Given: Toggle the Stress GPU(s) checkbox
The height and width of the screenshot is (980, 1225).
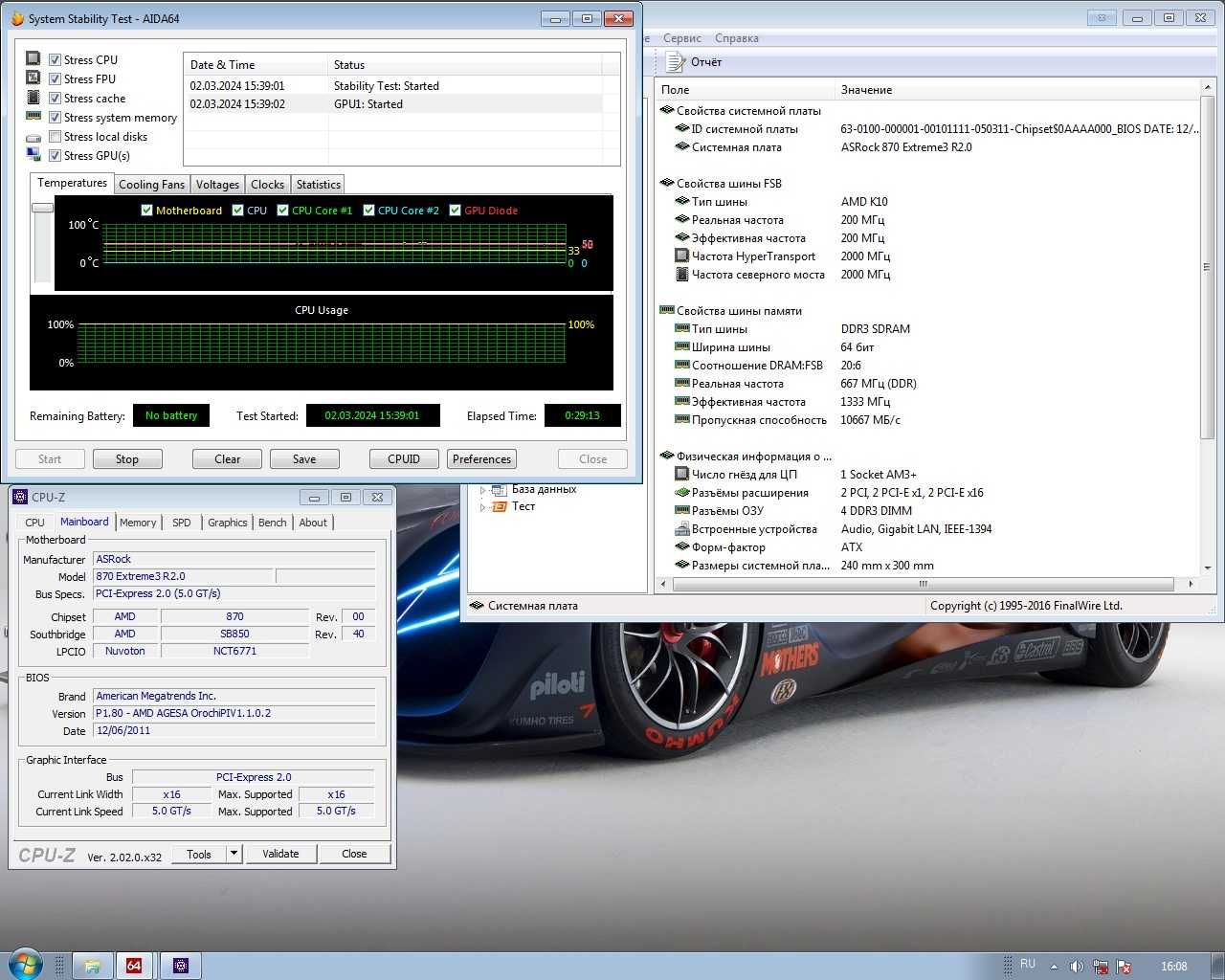Looking at the screenshot, I should click(56, 155).
